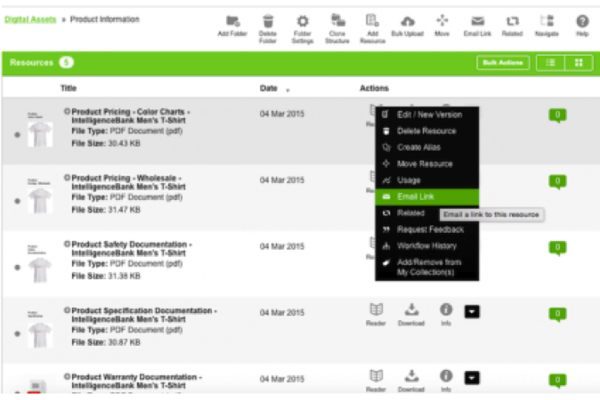The image size is (600, 400).
Task: Click Safety Documentation T-shirt thumbnail
Action: click(x=40, y=269)
